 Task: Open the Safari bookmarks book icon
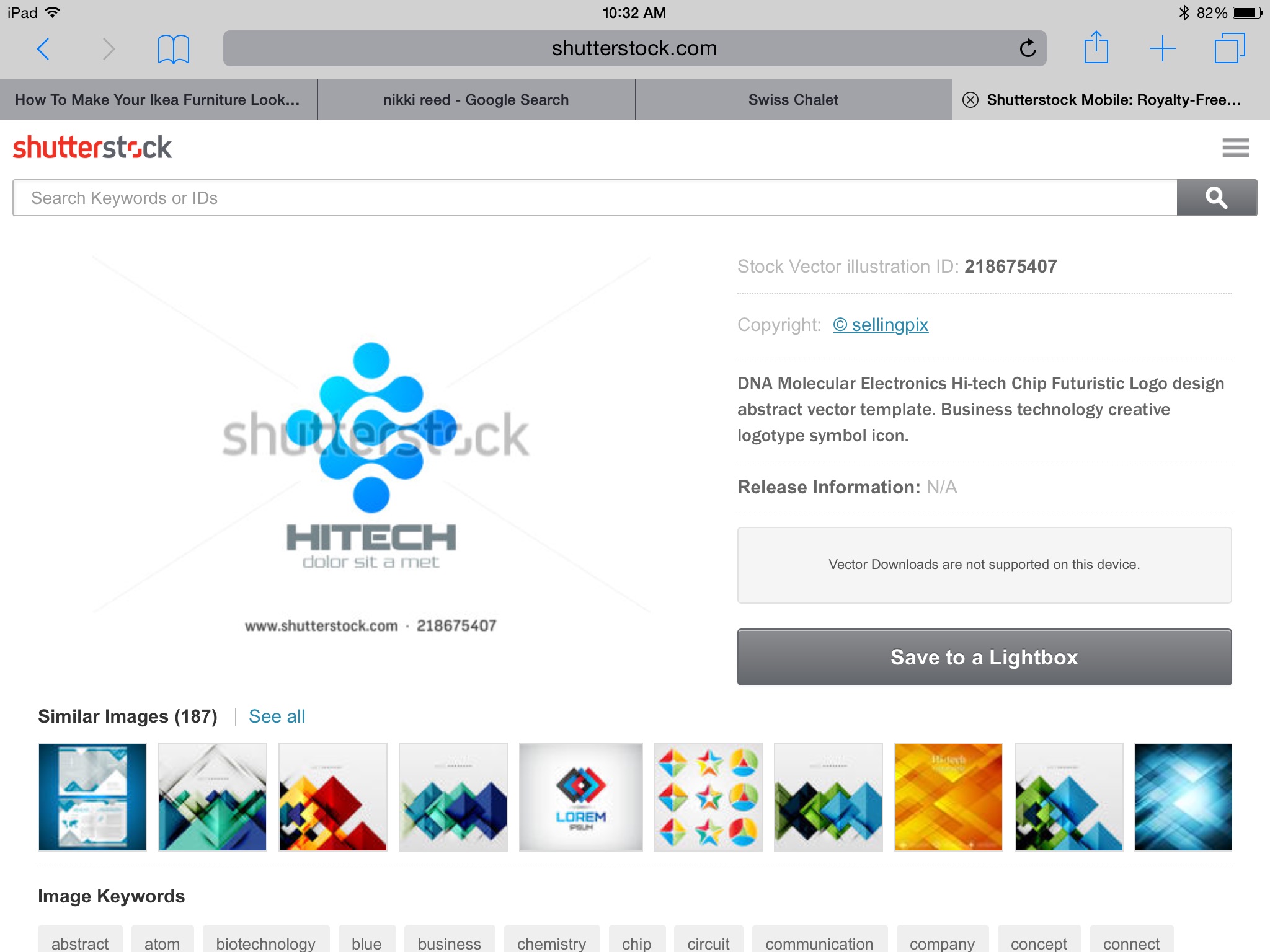coord(173,49)
